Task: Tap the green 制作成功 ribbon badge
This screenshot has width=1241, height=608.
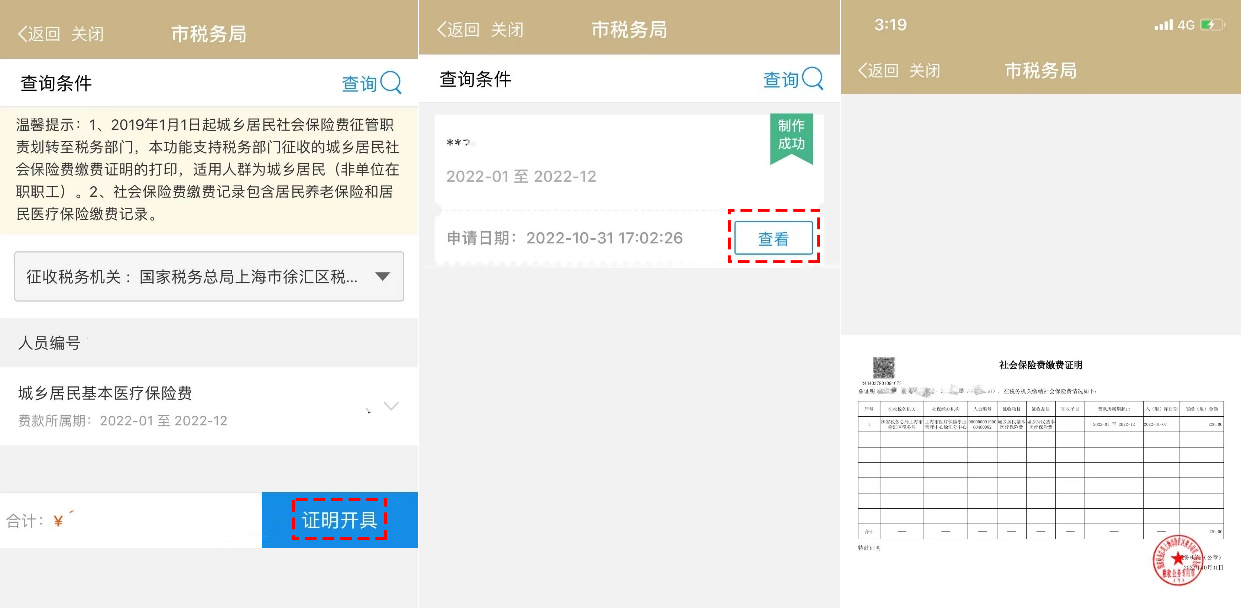Action: pos(791,136)
